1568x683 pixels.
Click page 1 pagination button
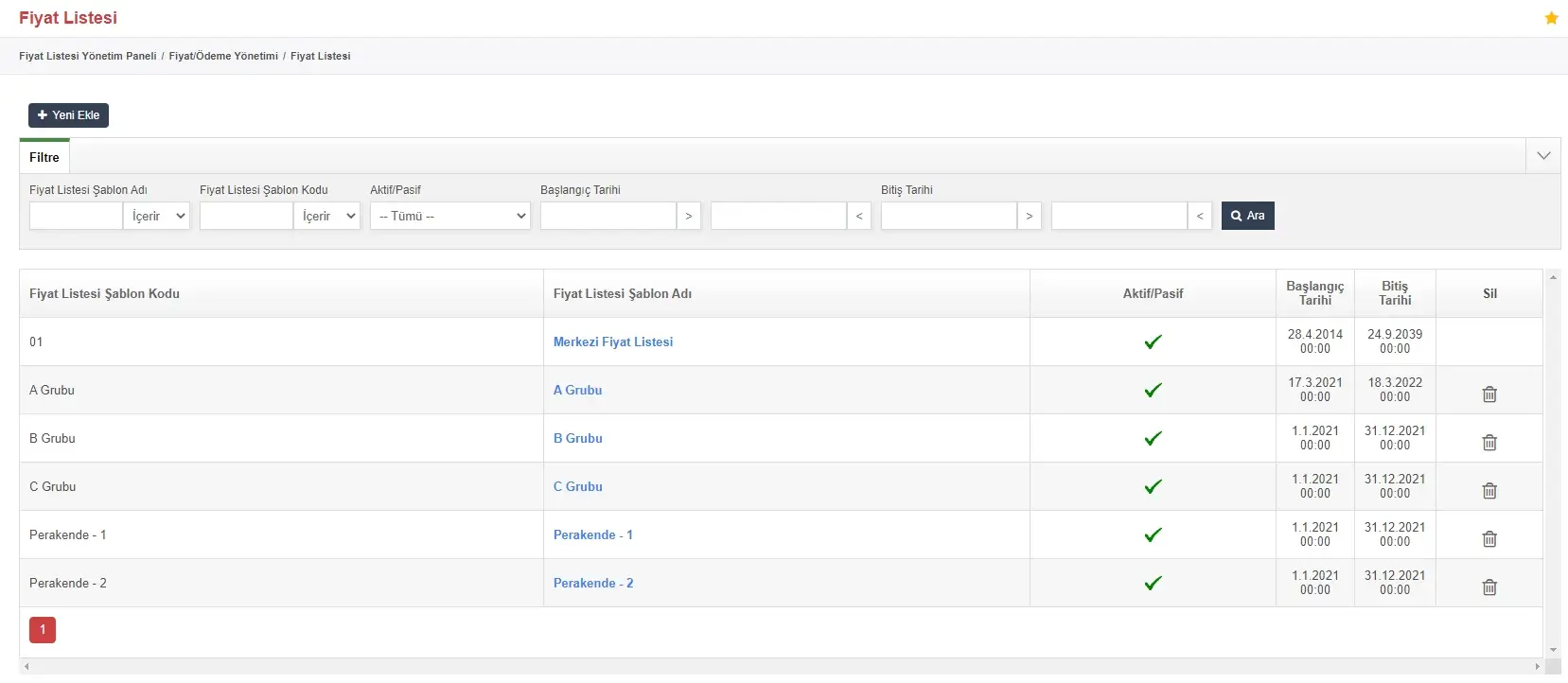coord(43,630)
